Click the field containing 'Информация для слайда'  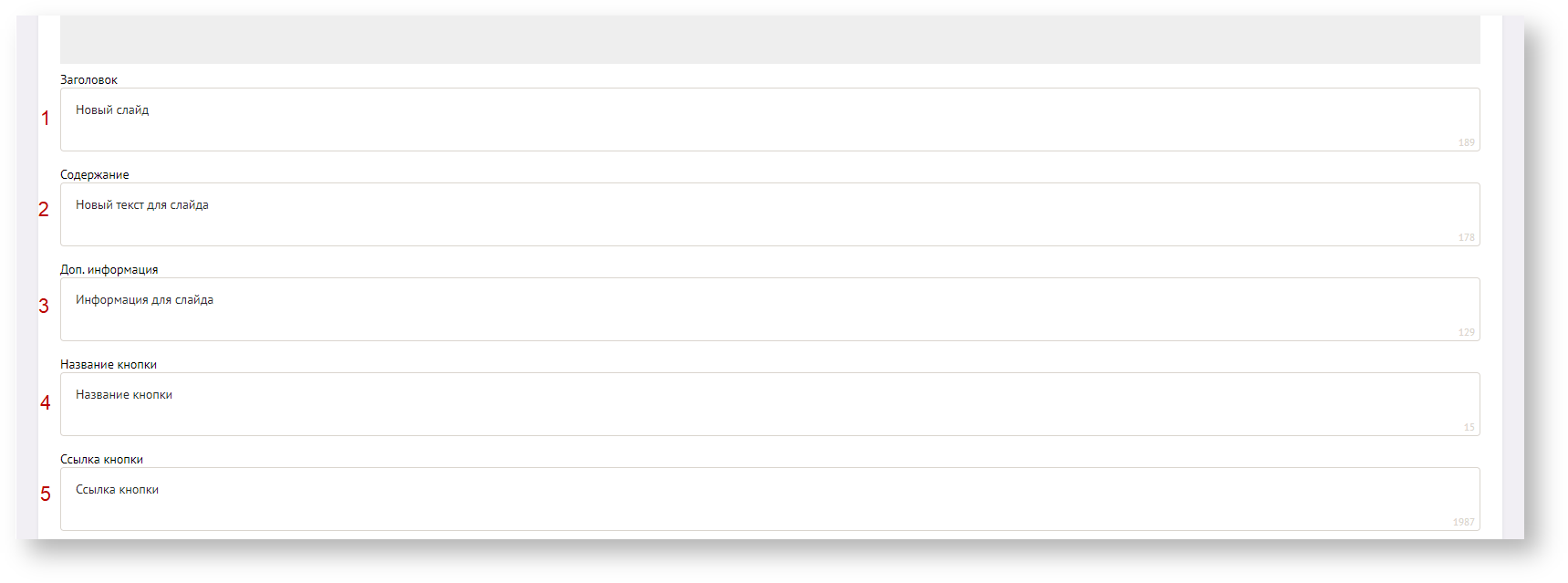click(x=769, y=309)
